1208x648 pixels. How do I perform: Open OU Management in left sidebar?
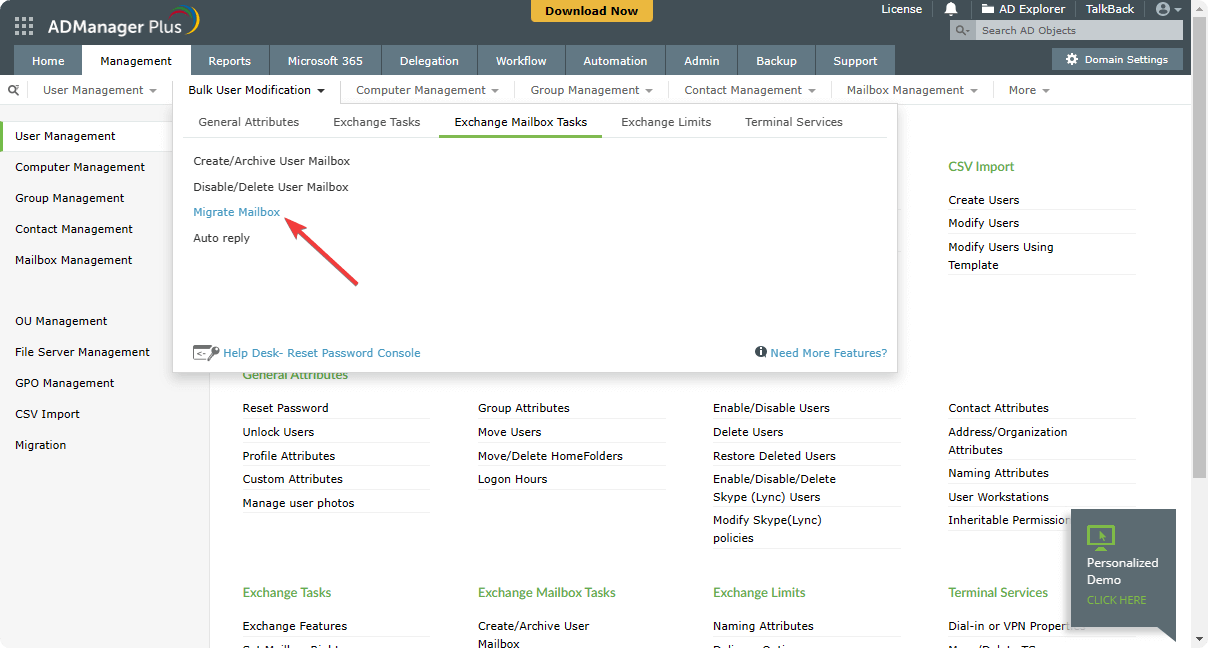tap(61, 321)
